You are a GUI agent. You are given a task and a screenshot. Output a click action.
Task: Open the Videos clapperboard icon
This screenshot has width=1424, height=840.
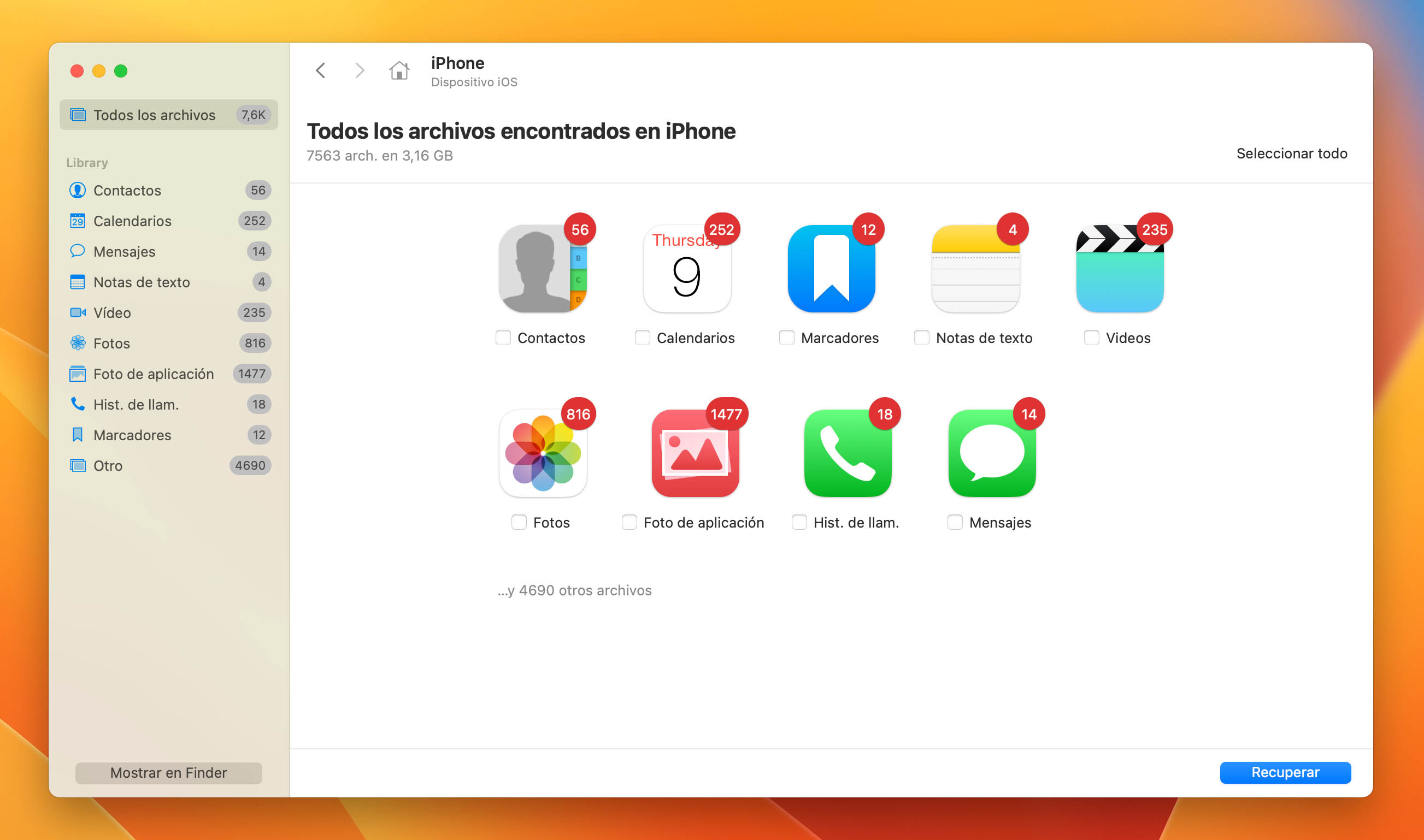(x=1120, y=268)
